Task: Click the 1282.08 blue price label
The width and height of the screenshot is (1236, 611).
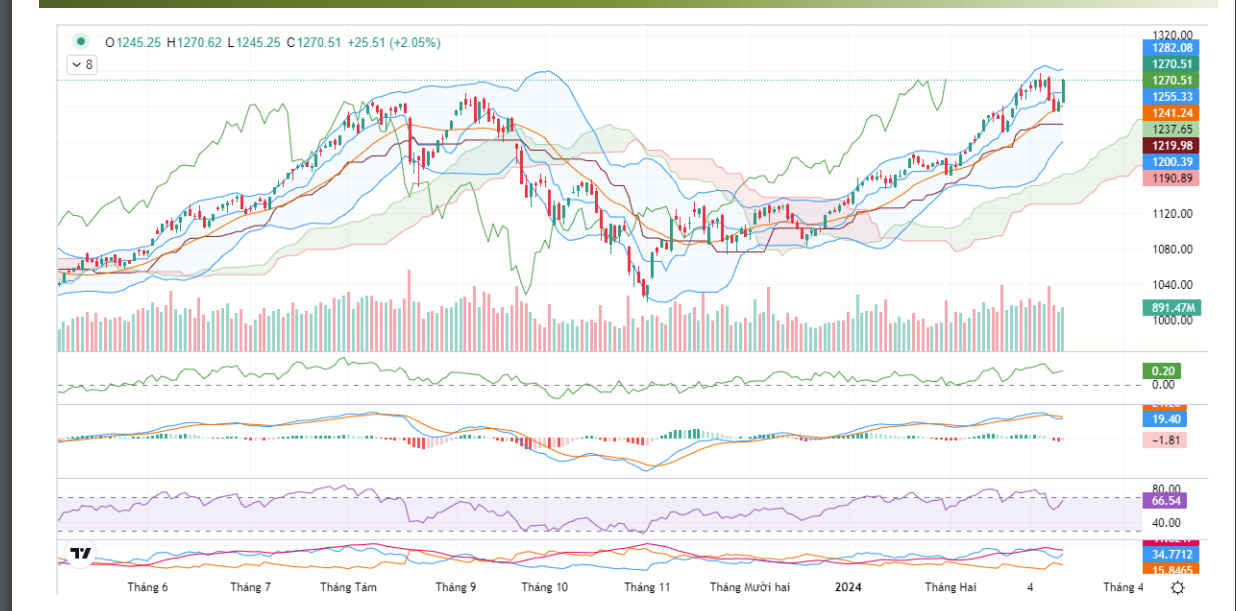Action: pyautogui.click(x=1171, y=47)
